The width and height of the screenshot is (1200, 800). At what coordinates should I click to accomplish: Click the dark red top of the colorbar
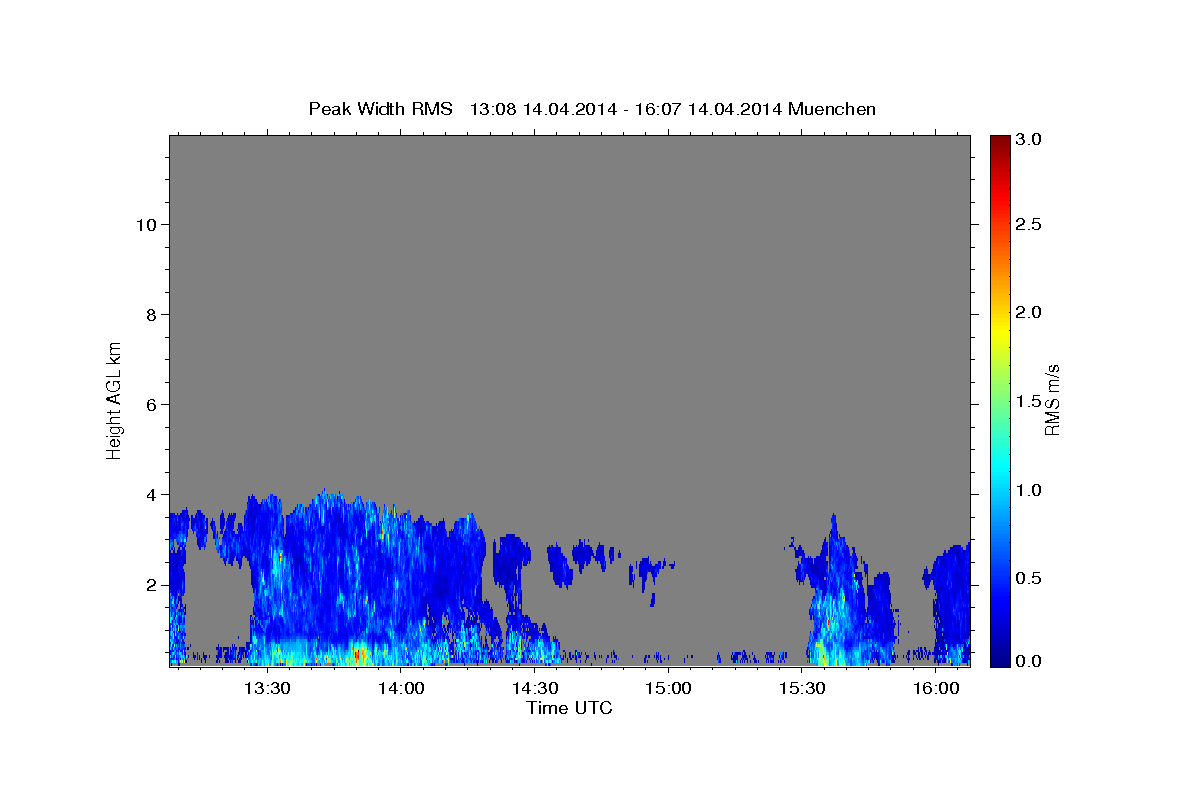(998, 142)
